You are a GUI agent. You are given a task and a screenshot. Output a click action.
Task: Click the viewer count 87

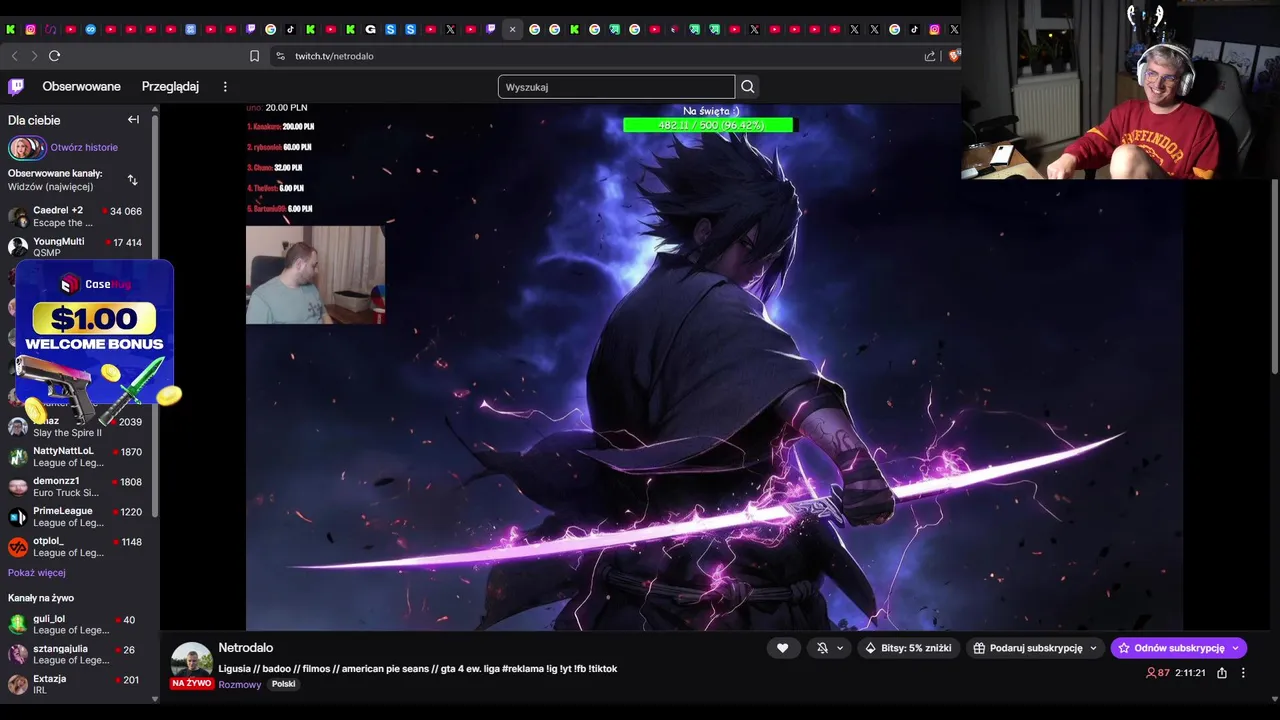(1158, 674)
